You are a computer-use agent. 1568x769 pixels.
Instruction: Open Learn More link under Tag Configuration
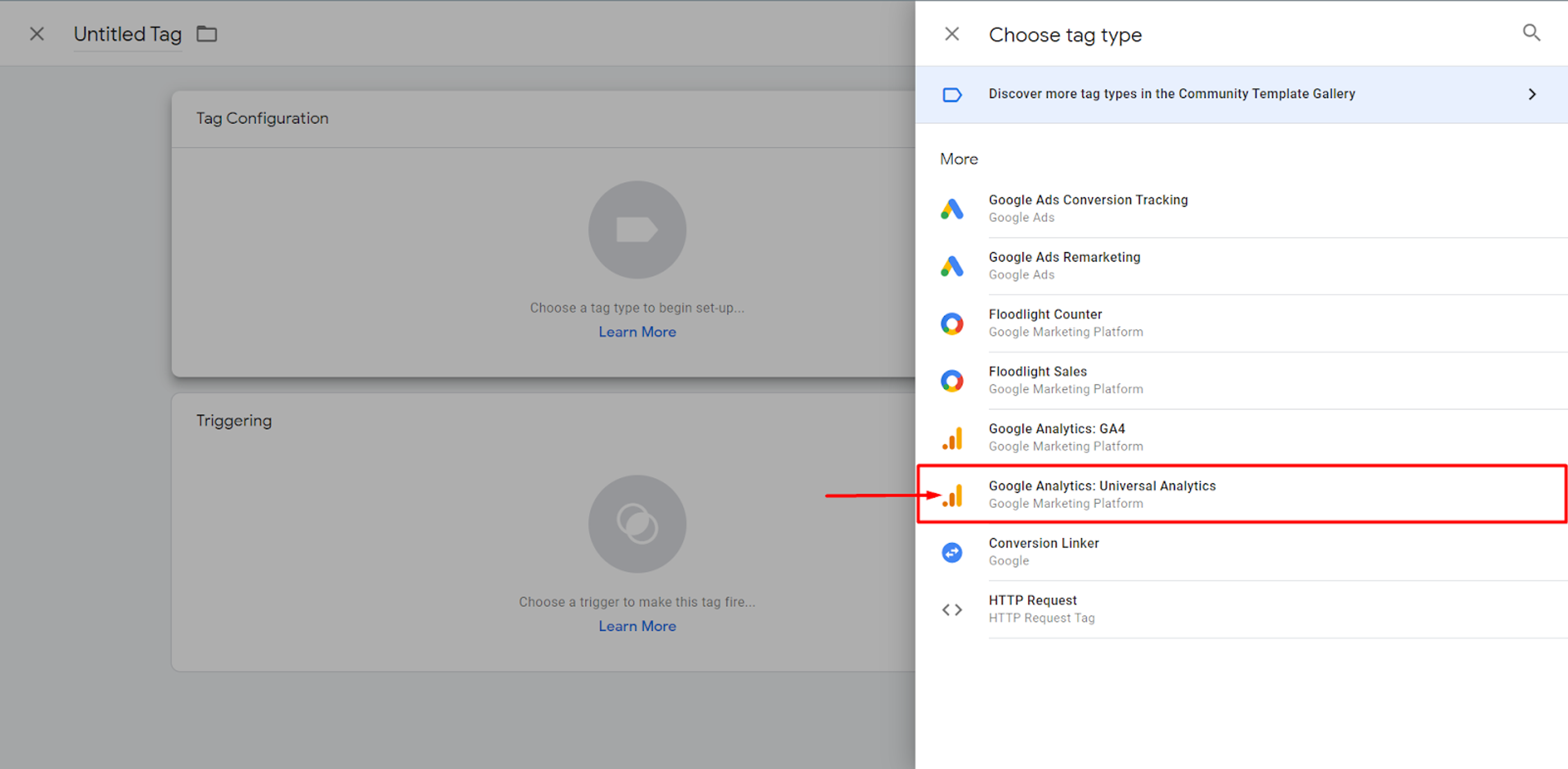[x=637, y=332]
